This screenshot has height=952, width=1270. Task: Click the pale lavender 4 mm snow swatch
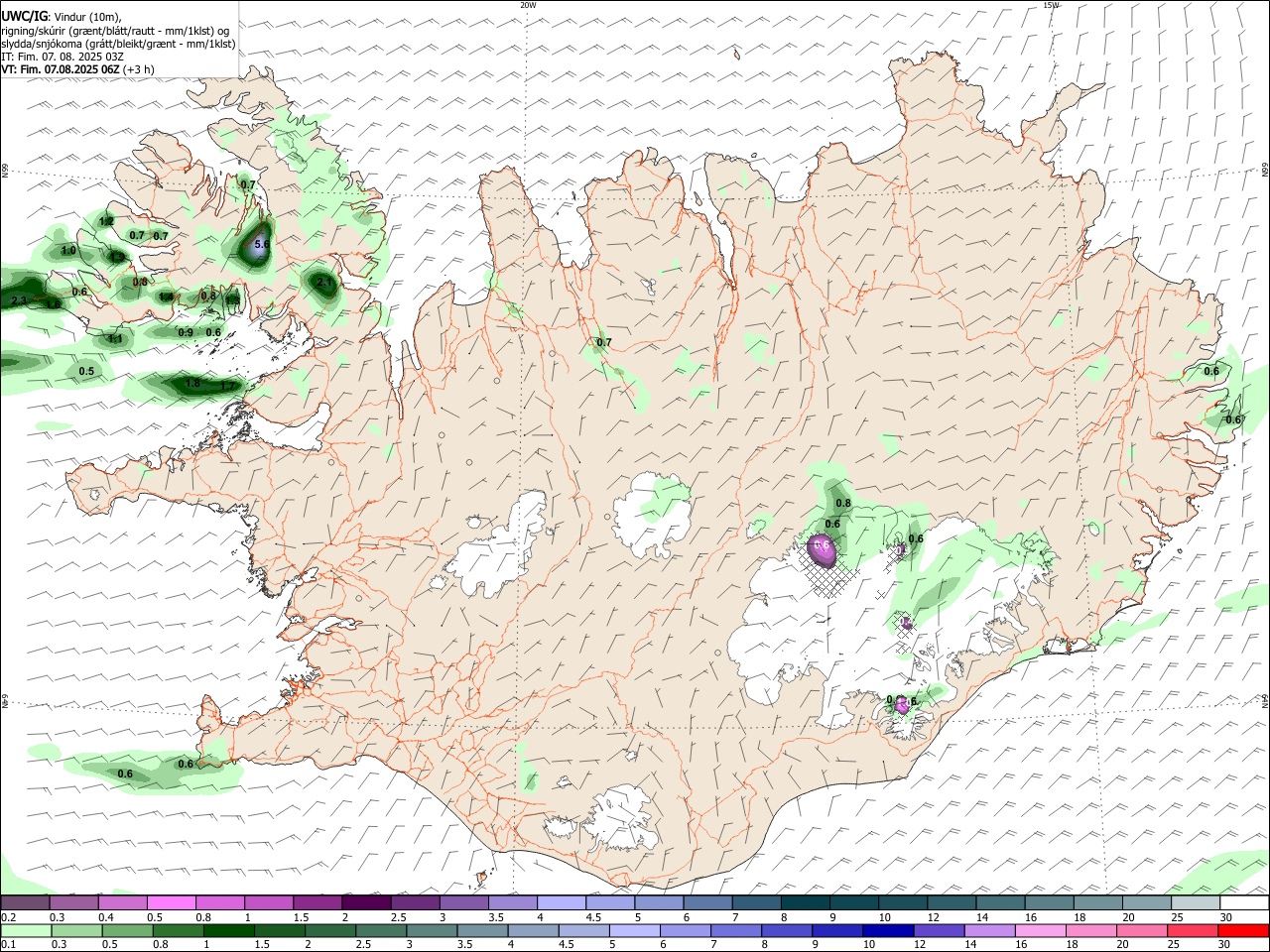point(562,902)
